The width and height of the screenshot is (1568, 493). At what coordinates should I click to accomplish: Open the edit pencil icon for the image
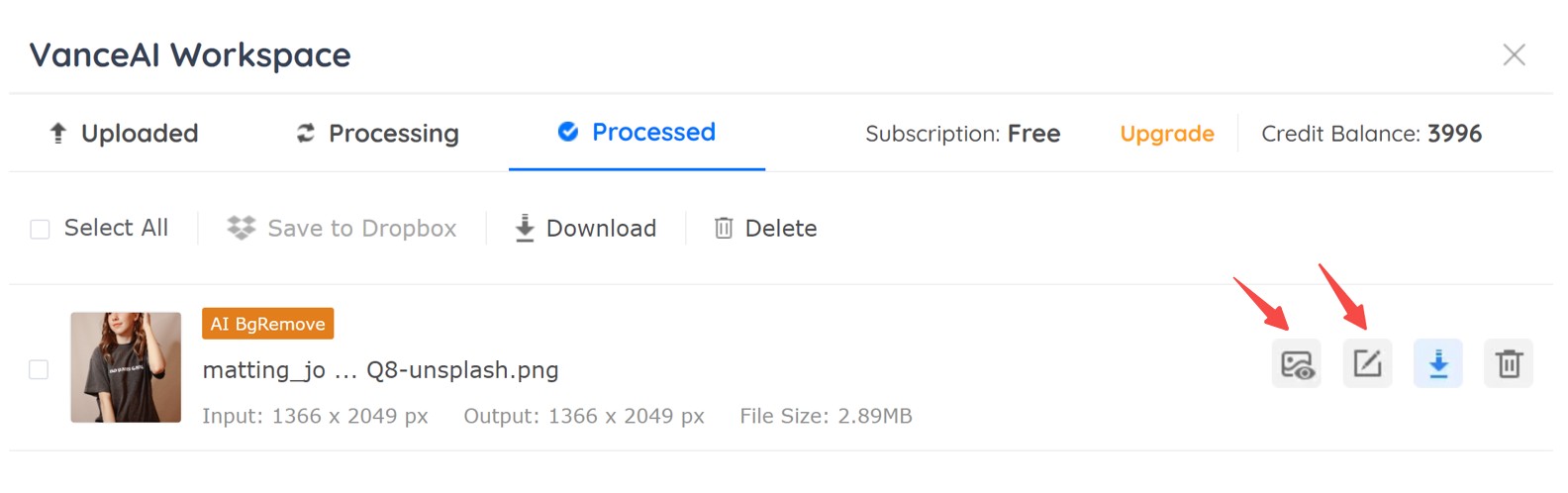click(x=1367, y=364)
